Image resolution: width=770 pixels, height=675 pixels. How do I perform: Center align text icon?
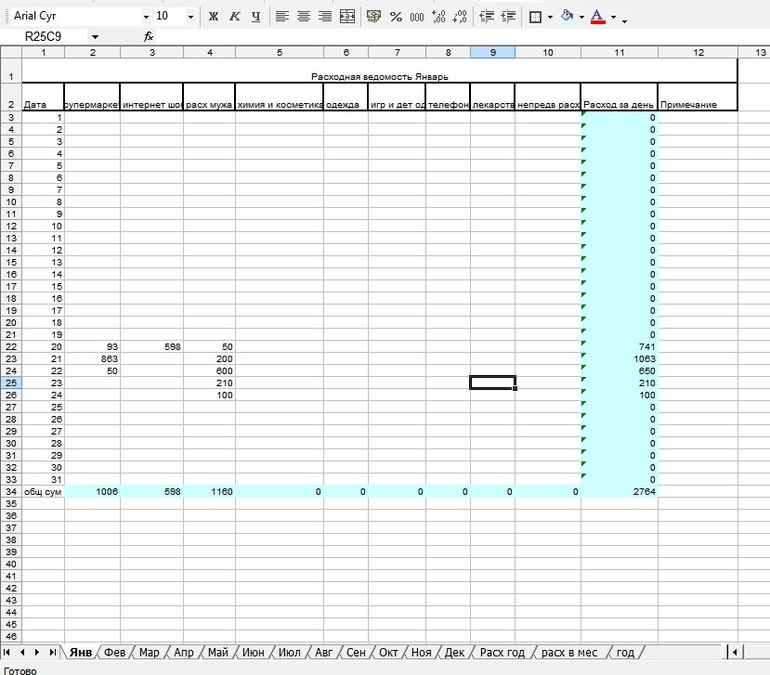tap(303, 17)
